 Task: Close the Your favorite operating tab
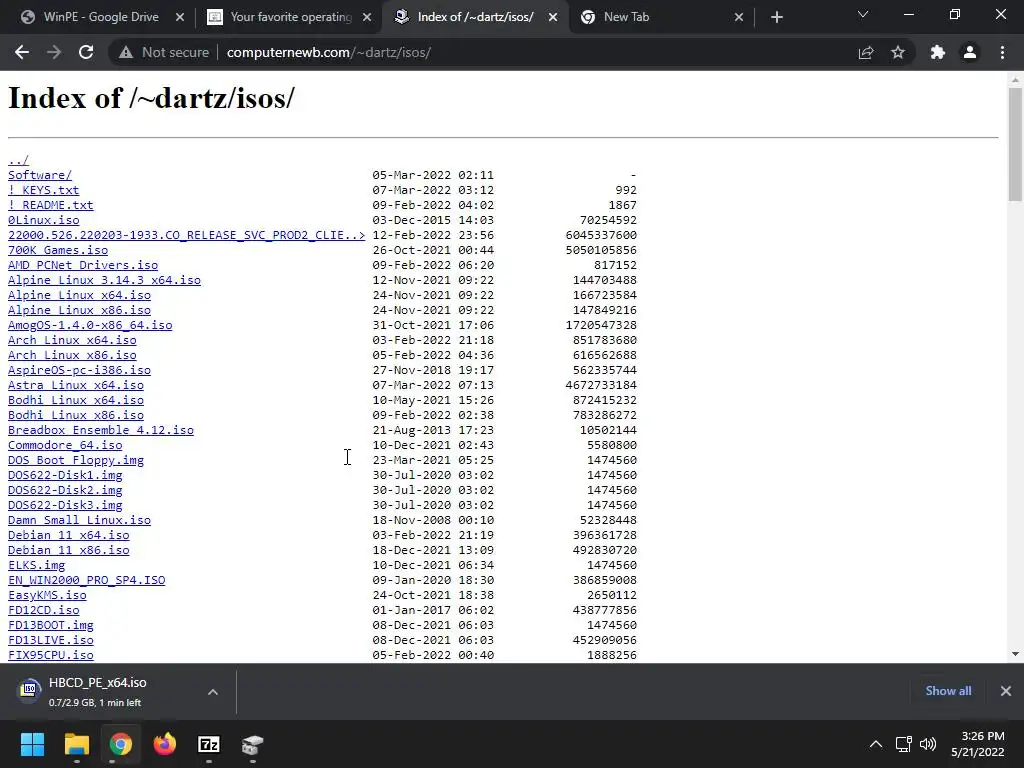pyautogui.click(x=367, y=17)
